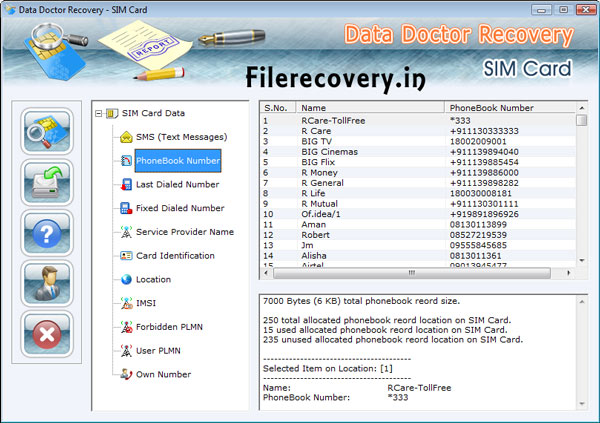Click the S.No. column header
This screenshot has width=600, height=423.
[278, 108]
